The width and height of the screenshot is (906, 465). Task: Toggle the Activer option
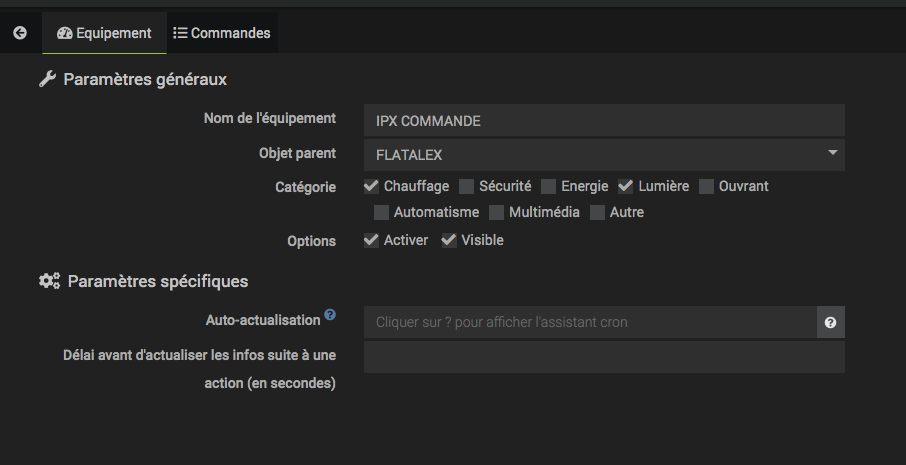coord(371,240)
